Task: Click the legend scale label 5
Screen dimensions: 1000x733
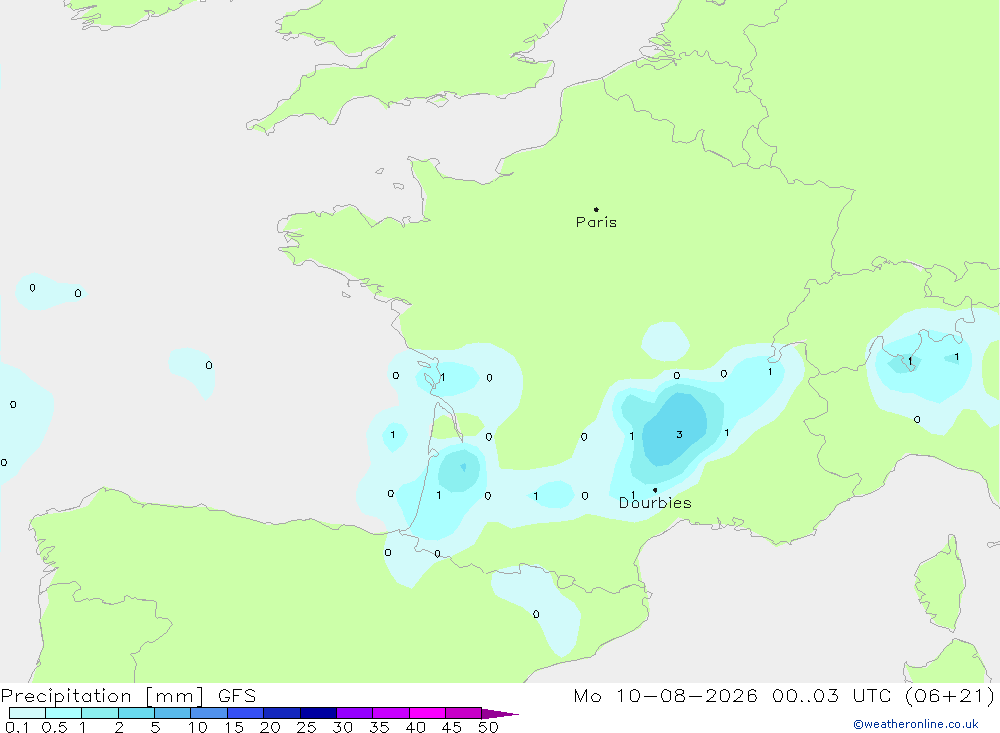Action: click(156, 727)
